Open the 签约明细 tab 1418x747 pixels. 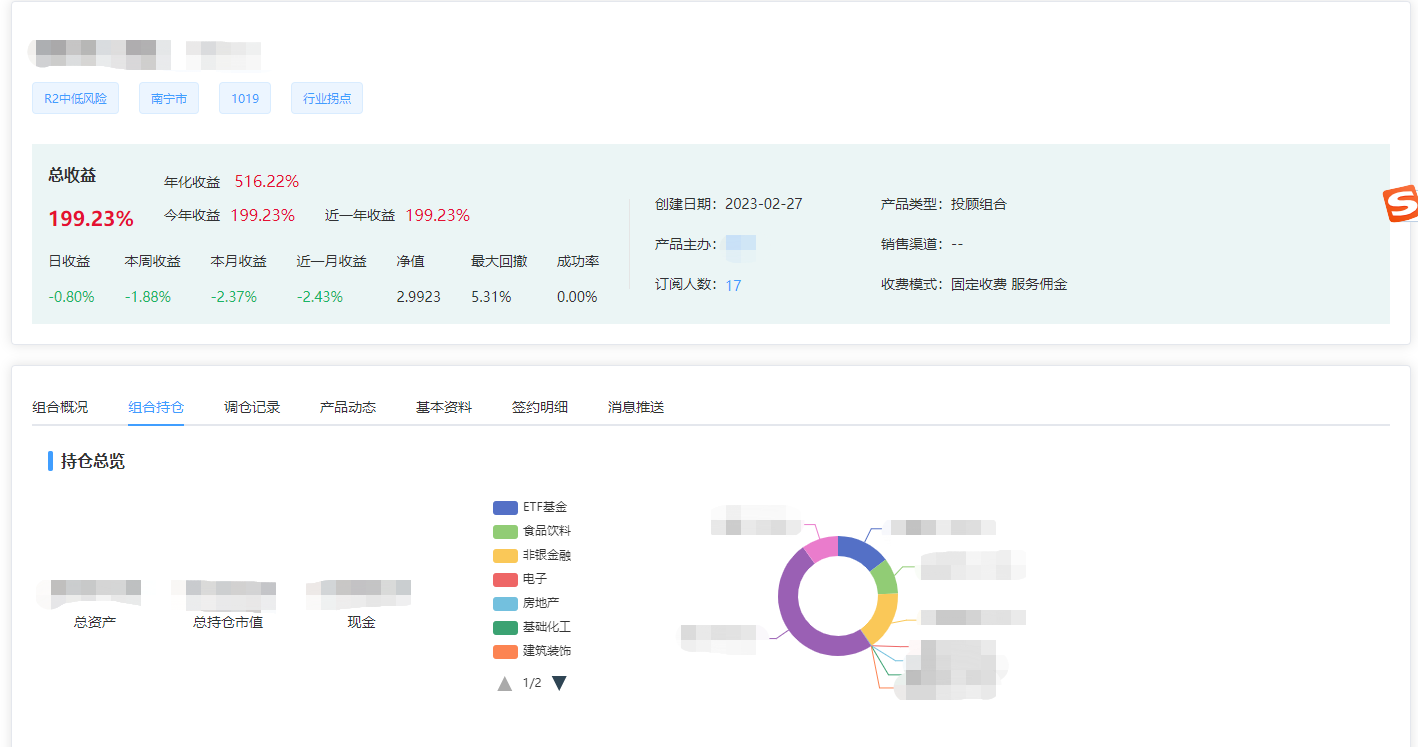[540, 407]
